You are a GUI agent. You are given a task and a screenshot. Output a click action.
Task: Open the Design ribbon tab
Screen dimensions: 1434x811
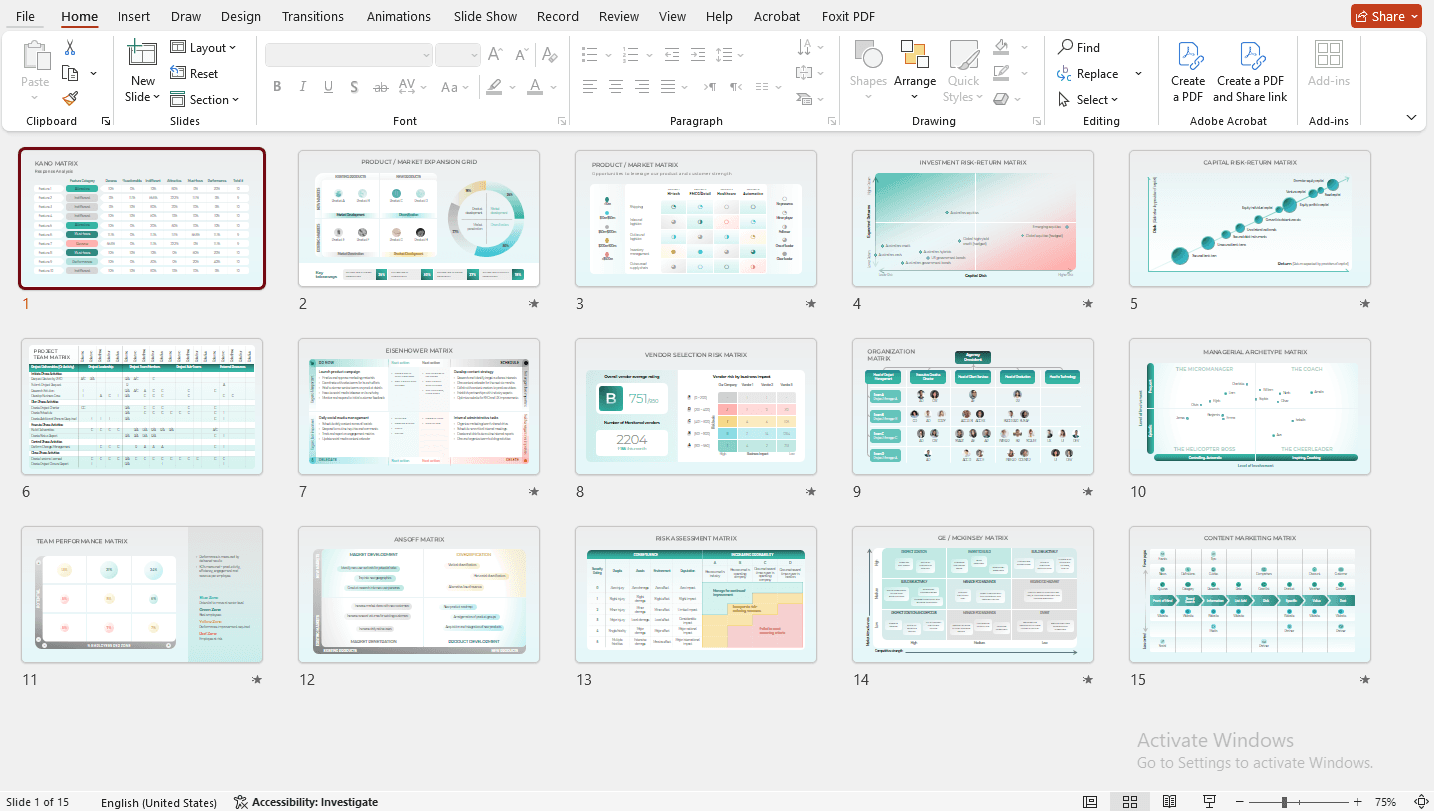click(x=241, y=16)
